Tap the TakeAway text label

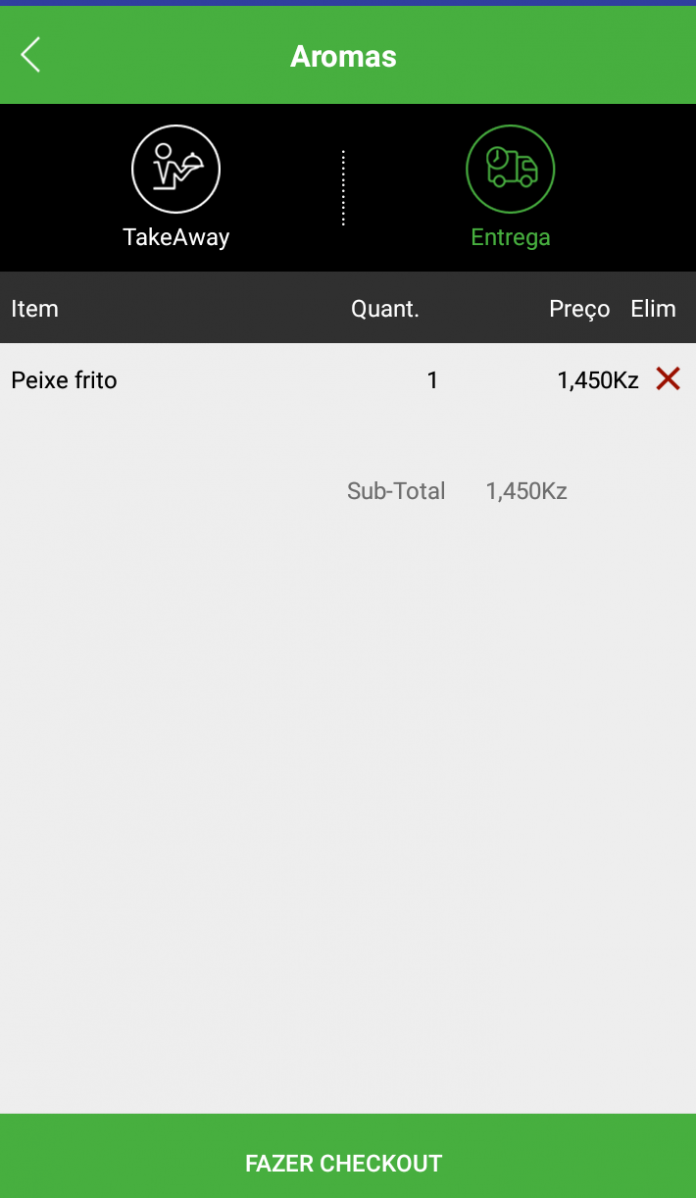pos(176,237)
